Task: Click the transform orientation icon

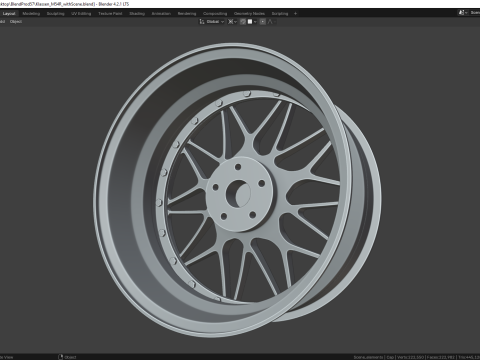Action: [202, 22]
